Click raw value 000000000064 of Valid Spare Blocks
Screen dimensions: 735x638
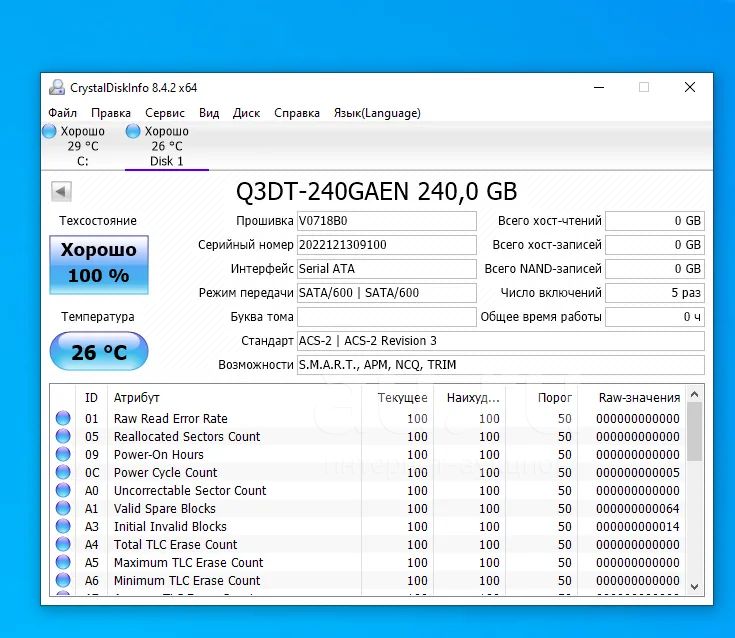tap(638, 509)
